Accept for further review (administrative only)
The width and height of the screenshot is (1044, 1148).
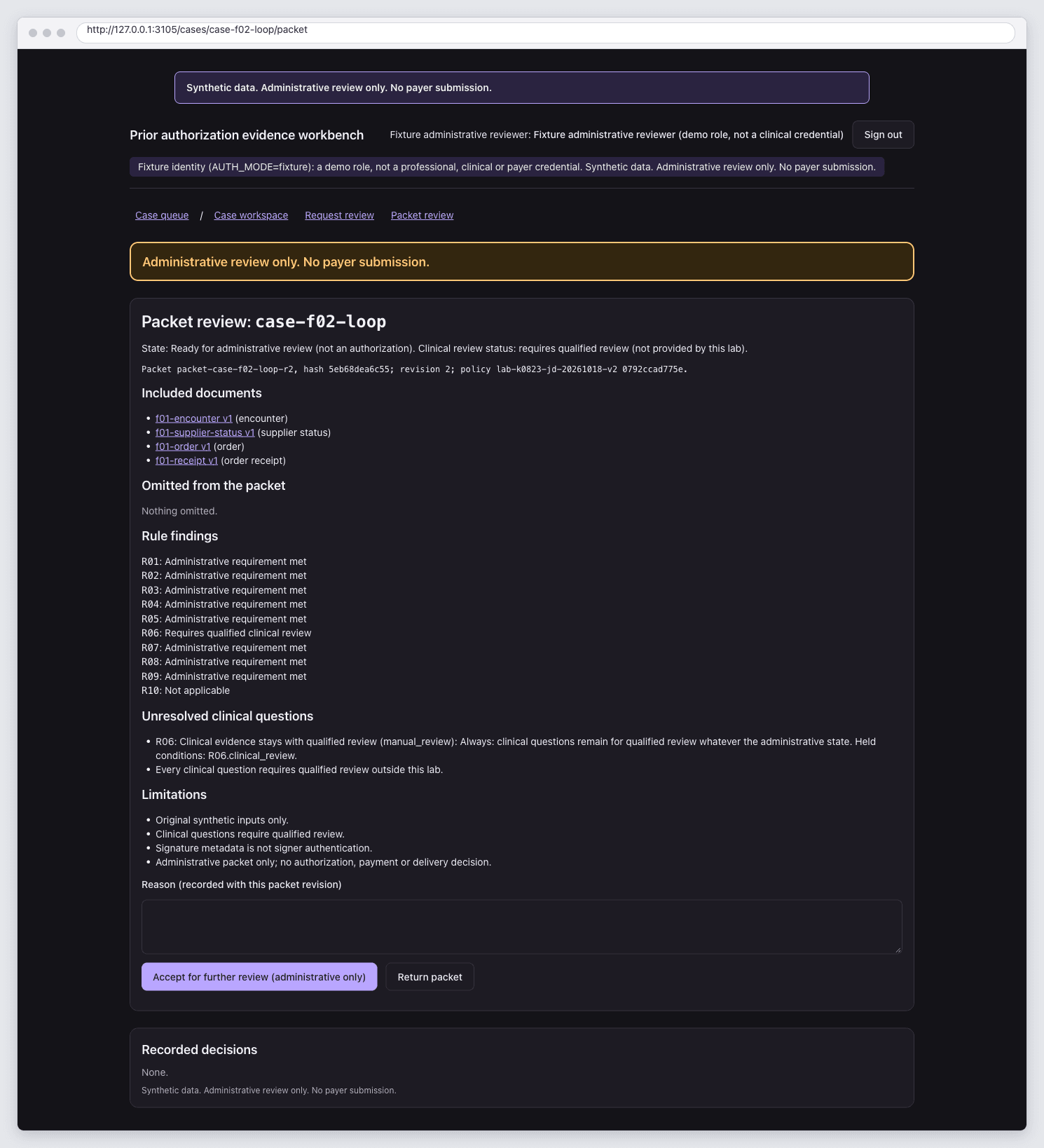259,977
